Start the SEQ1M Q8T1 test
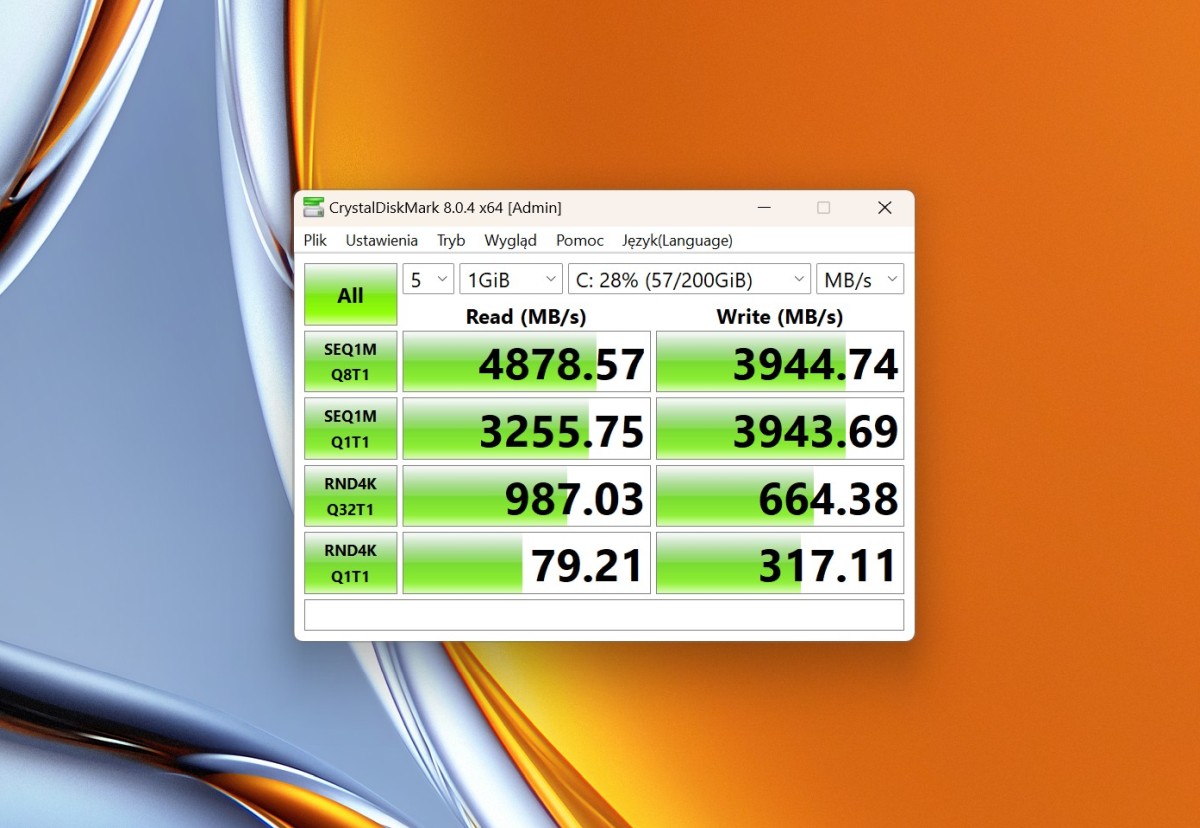Image resolution: width=1200 pixels, height=828 pixels. click(350, 361)
